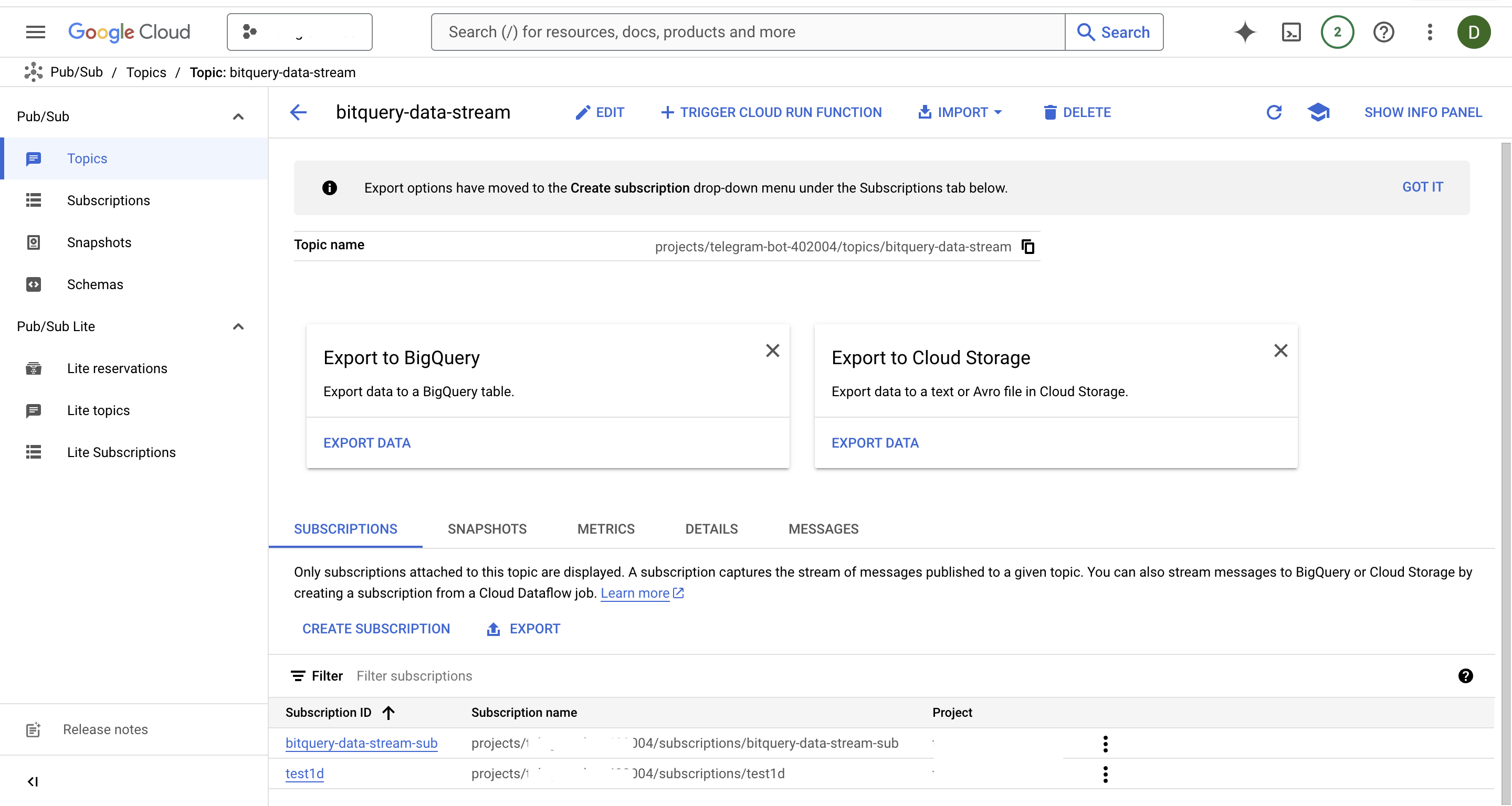Viewport: 1512px width, 806px height.
Task: Click TRIGGER CLOUD RUN FUNCTION
Action: (771, 112)
